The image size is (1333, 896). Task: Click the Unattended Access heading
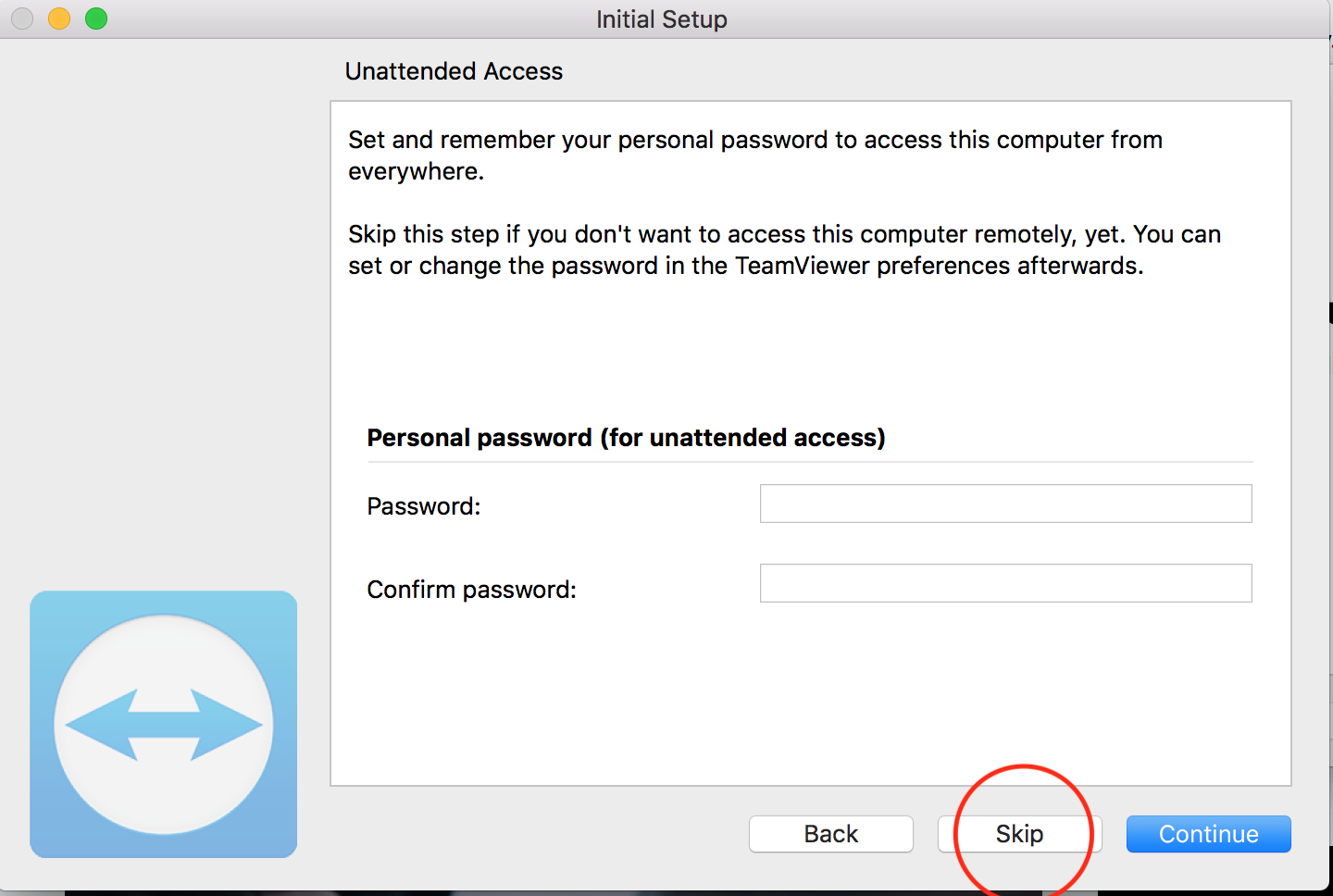pos(454,71)
